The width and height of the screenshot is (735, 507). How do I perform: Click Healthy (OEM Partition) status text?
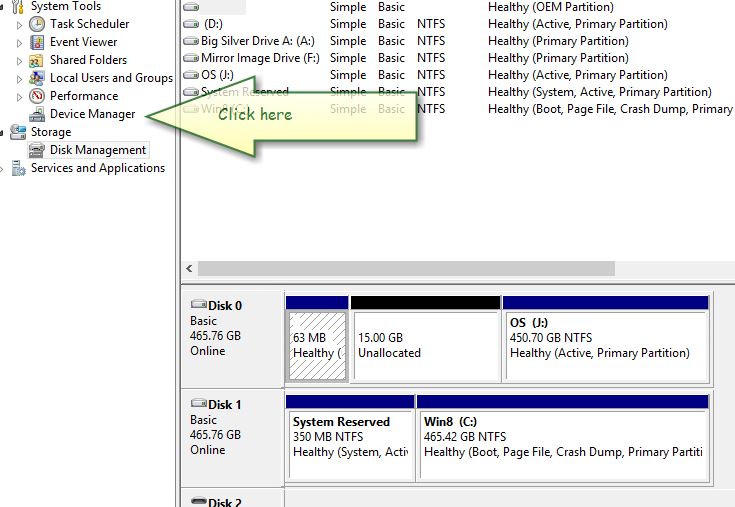pos(551,7)
